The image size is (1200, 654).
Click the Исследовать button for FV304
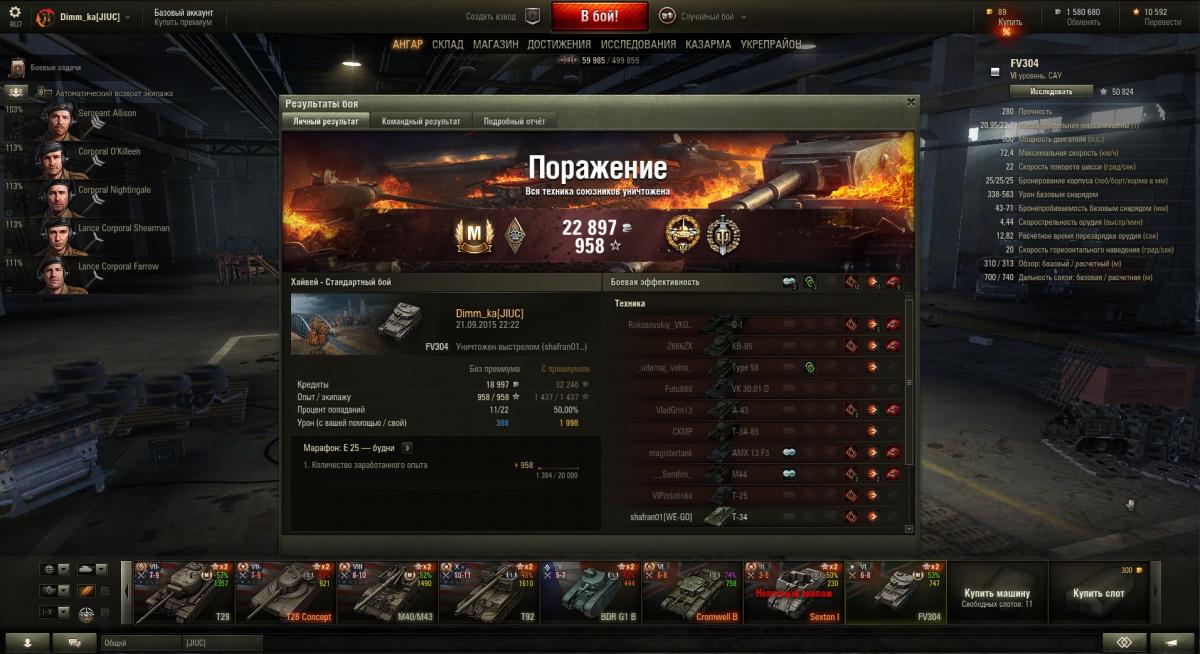pyautogui.click(x=1043, y=91)
